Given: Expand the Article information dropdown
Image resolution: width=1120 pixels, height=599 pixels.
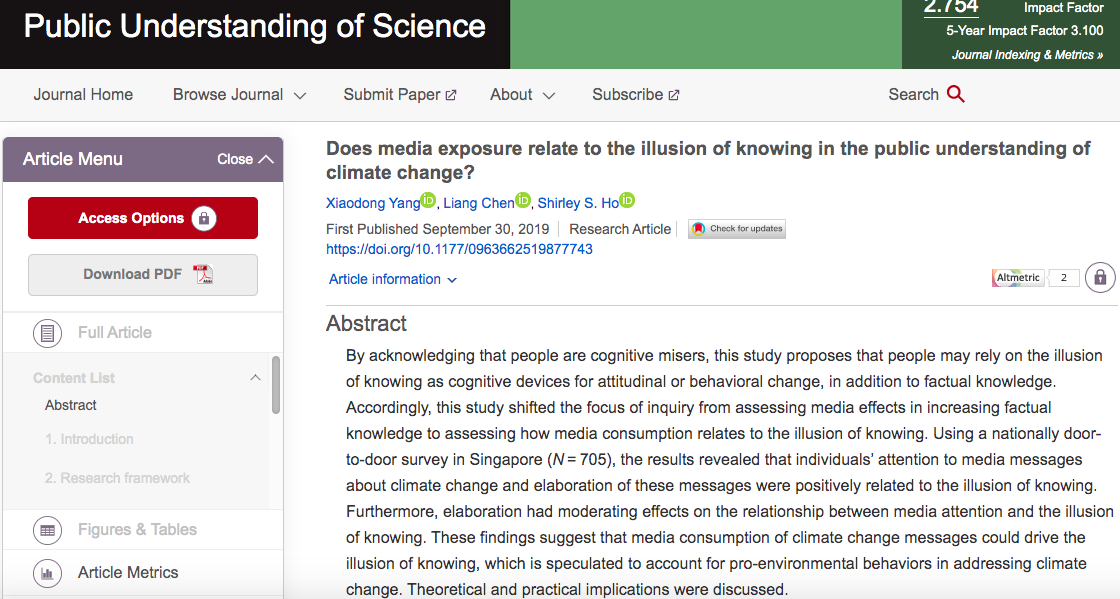Looking at the screenshot, I should point(392,279).
